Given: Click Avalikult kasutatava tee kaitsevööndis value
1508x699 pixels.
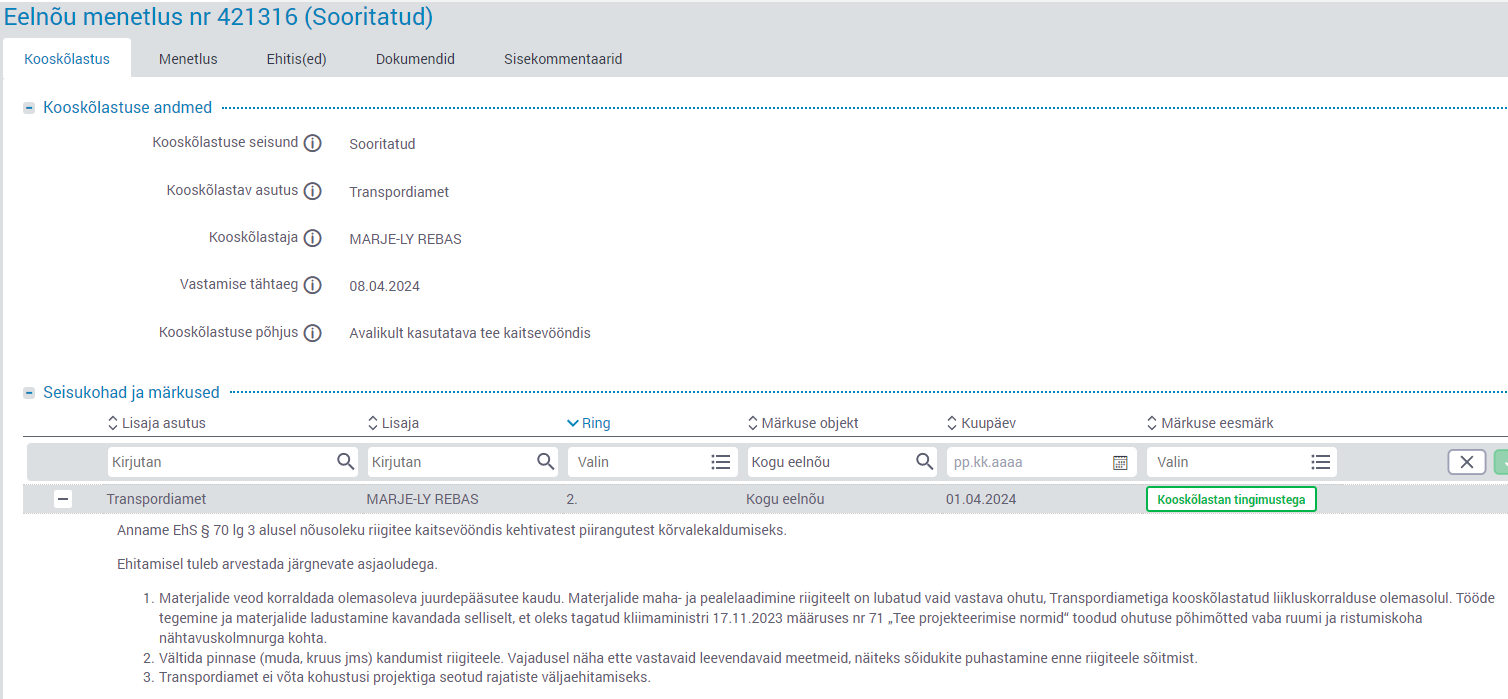Looking at the screenshot, I should pos(470,333).
